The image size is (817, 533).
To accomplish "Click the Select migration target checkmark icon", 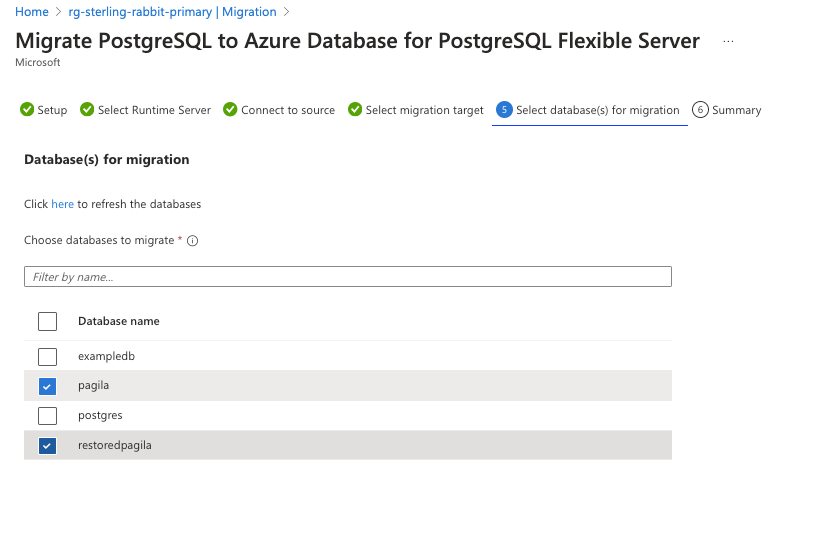I will (x=355, y=110).
